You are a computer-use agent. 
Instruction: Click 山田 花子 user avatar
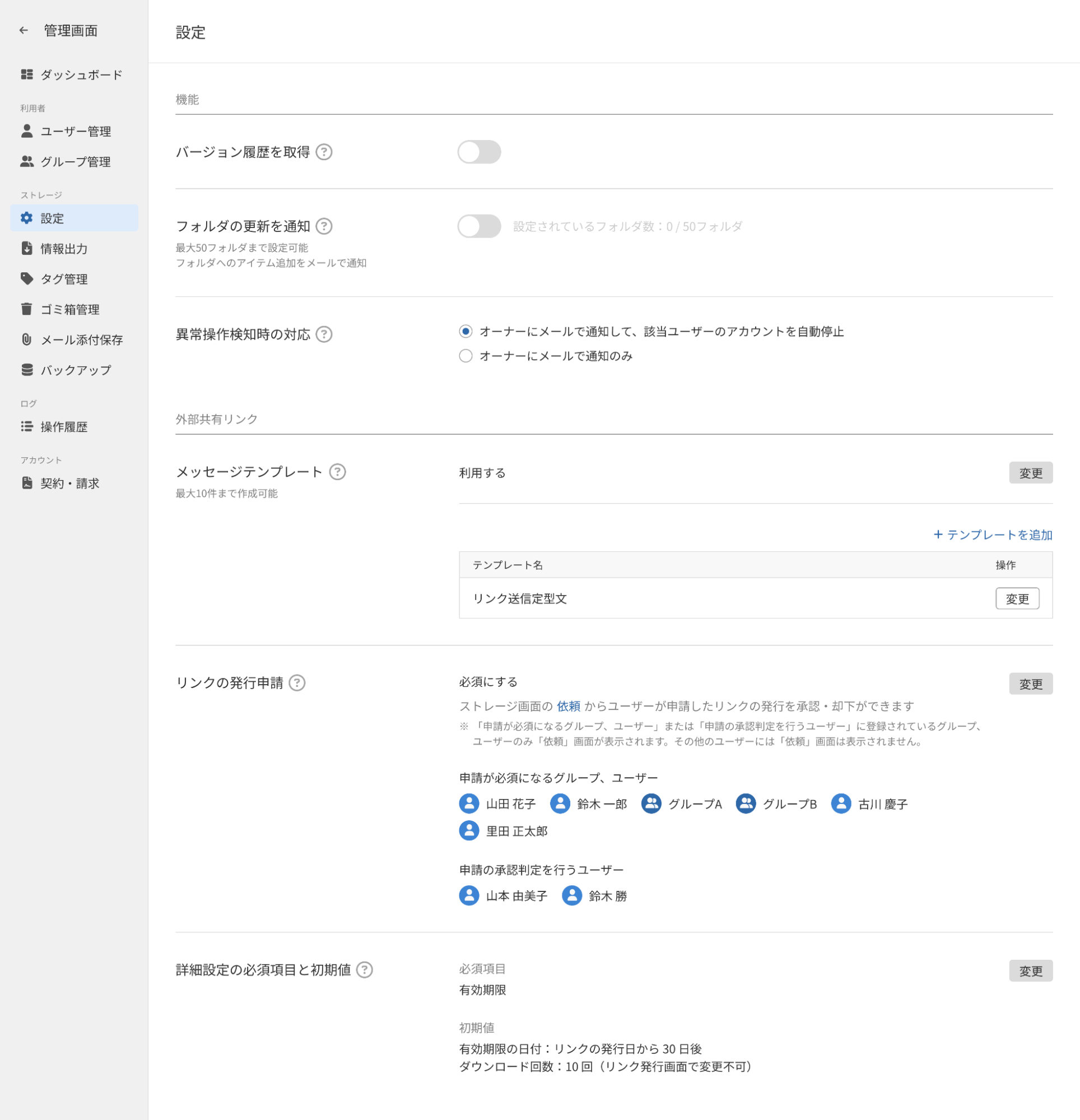point(469,804)
